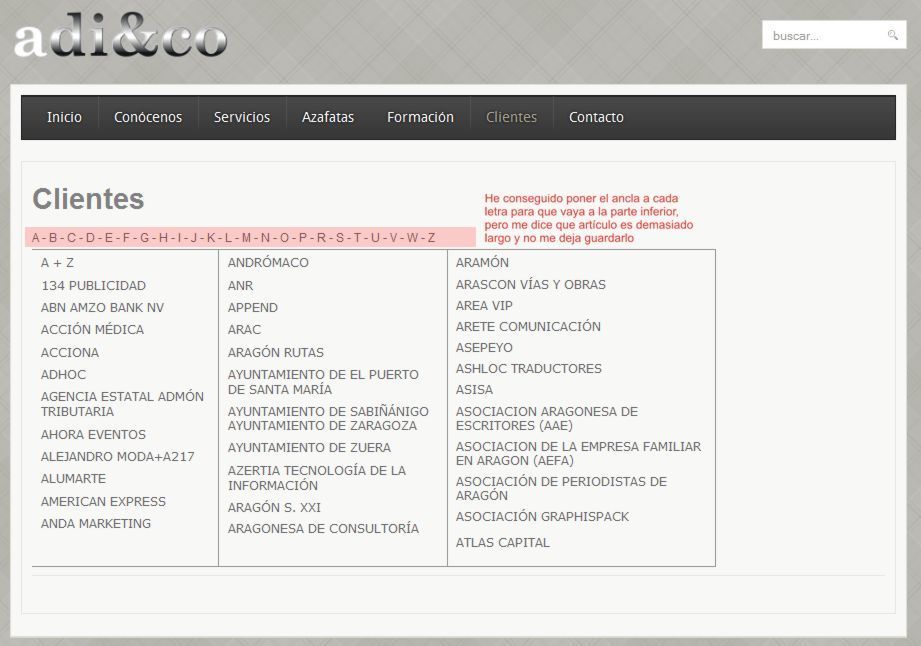Jump to letter A in index
The image size is (921, 646).
click(36, 238)
